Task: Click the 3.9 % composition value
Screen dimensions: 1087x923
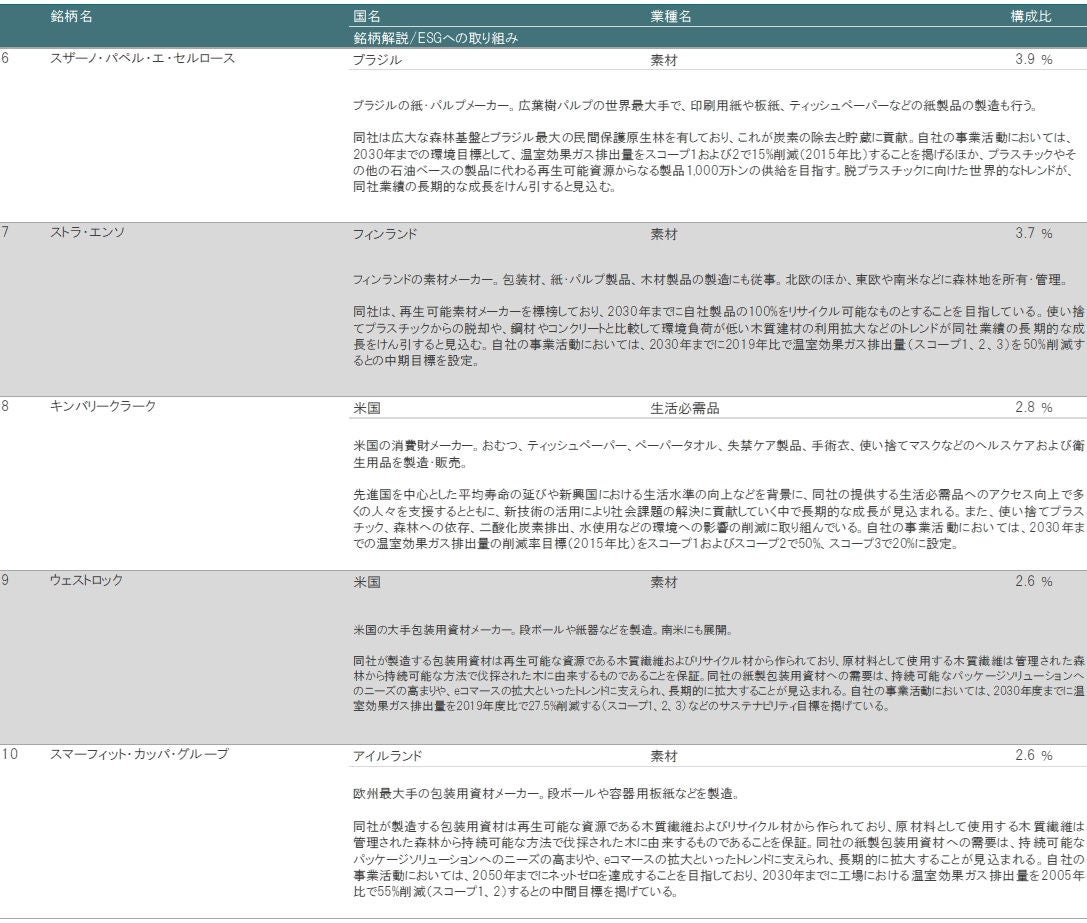Action: coord(1034,60)
